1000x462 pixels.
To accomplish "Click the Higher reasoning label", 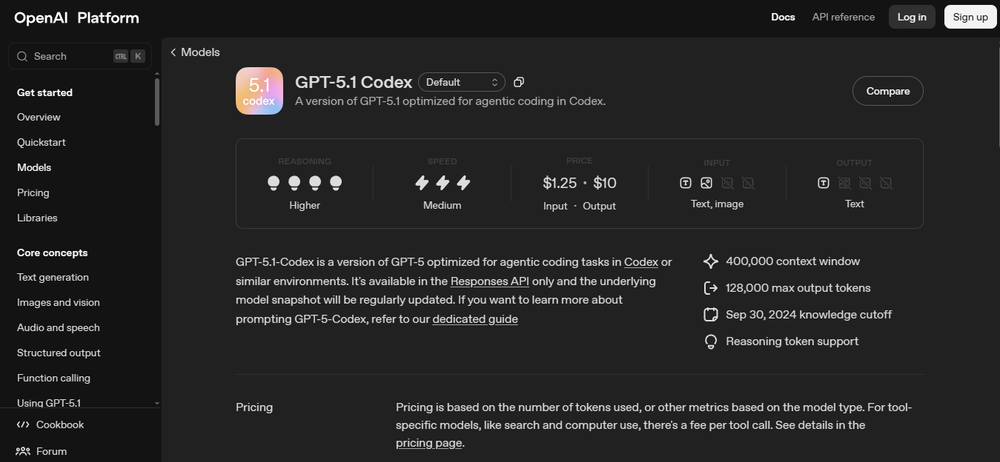I will pos(305,205).
